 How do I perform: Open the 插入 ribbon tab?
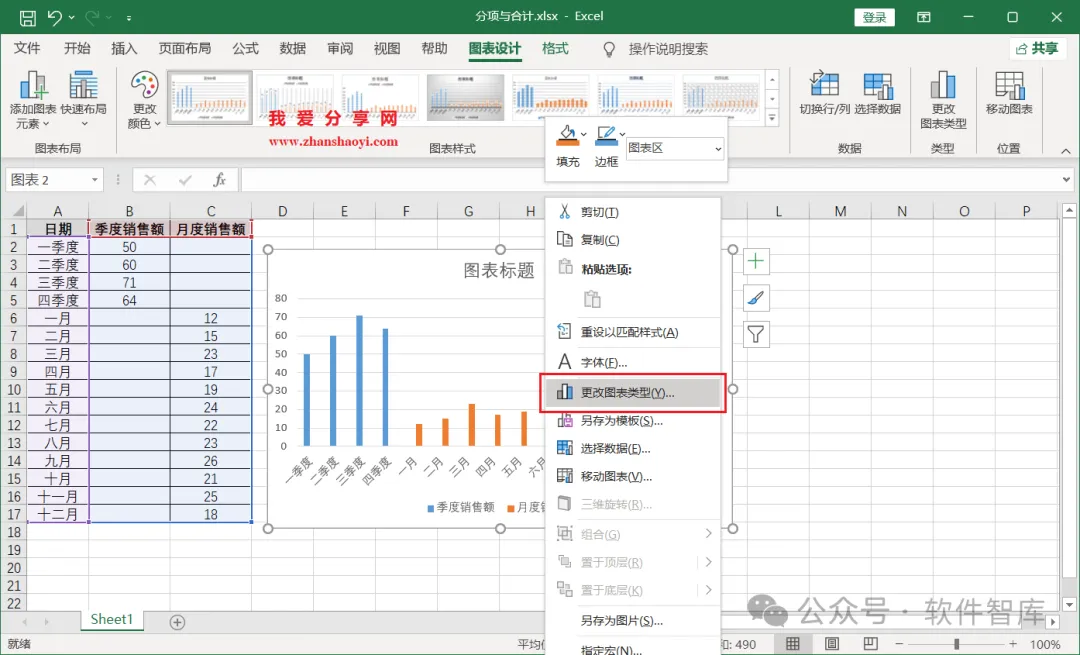click(x=124, y=48)
